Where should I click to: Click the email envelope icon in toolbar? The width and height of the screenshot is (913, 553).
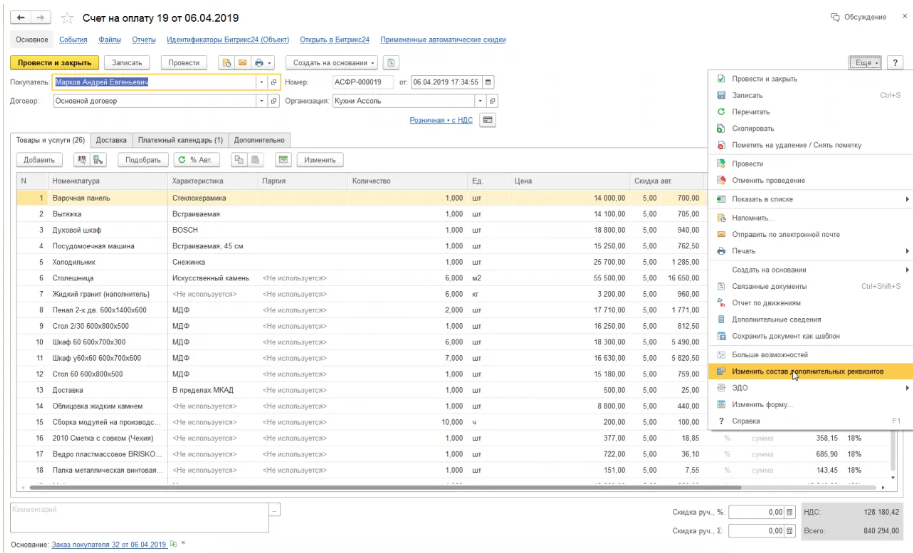tap(242, 63)
